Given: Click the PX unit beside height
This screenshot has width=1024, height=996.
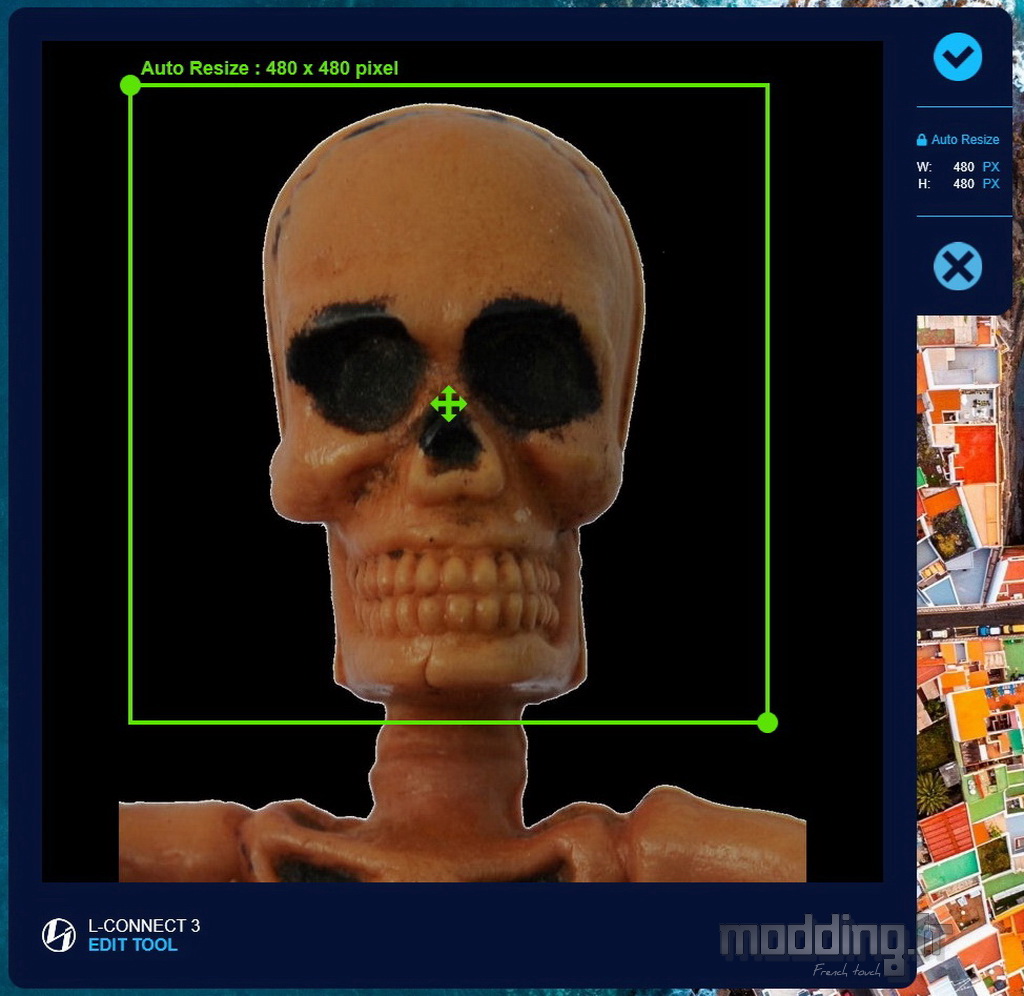Looking at the screenshot, I should pyautogui.click(x=991, y=184).
